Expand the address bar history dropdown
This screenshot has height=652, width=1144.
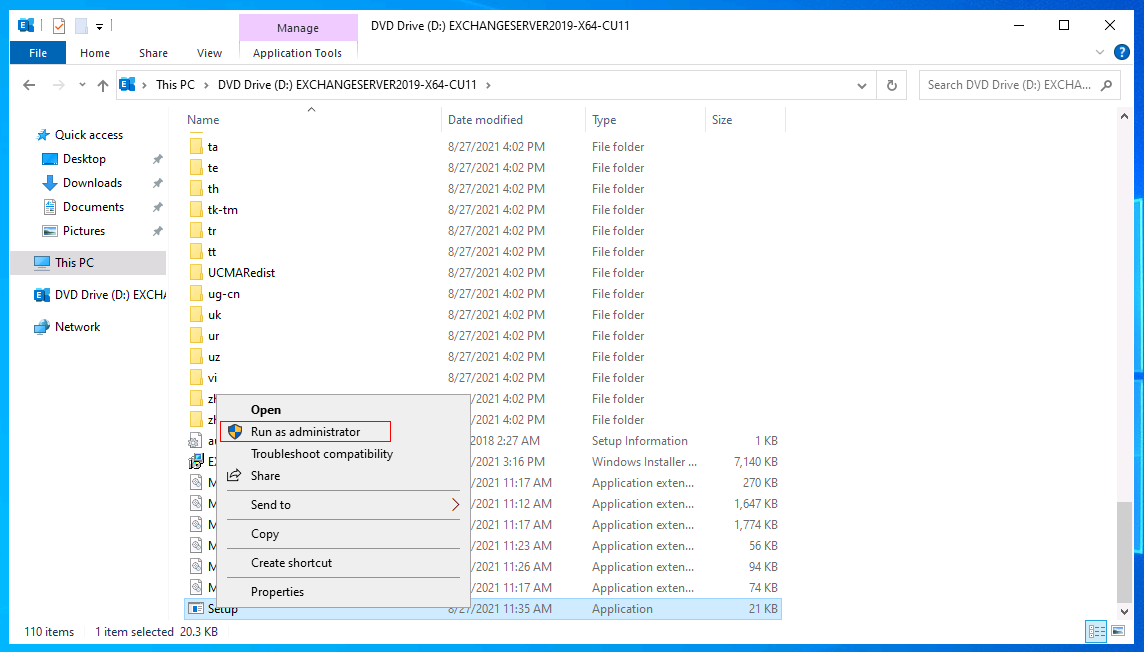(x=862, y=85)
